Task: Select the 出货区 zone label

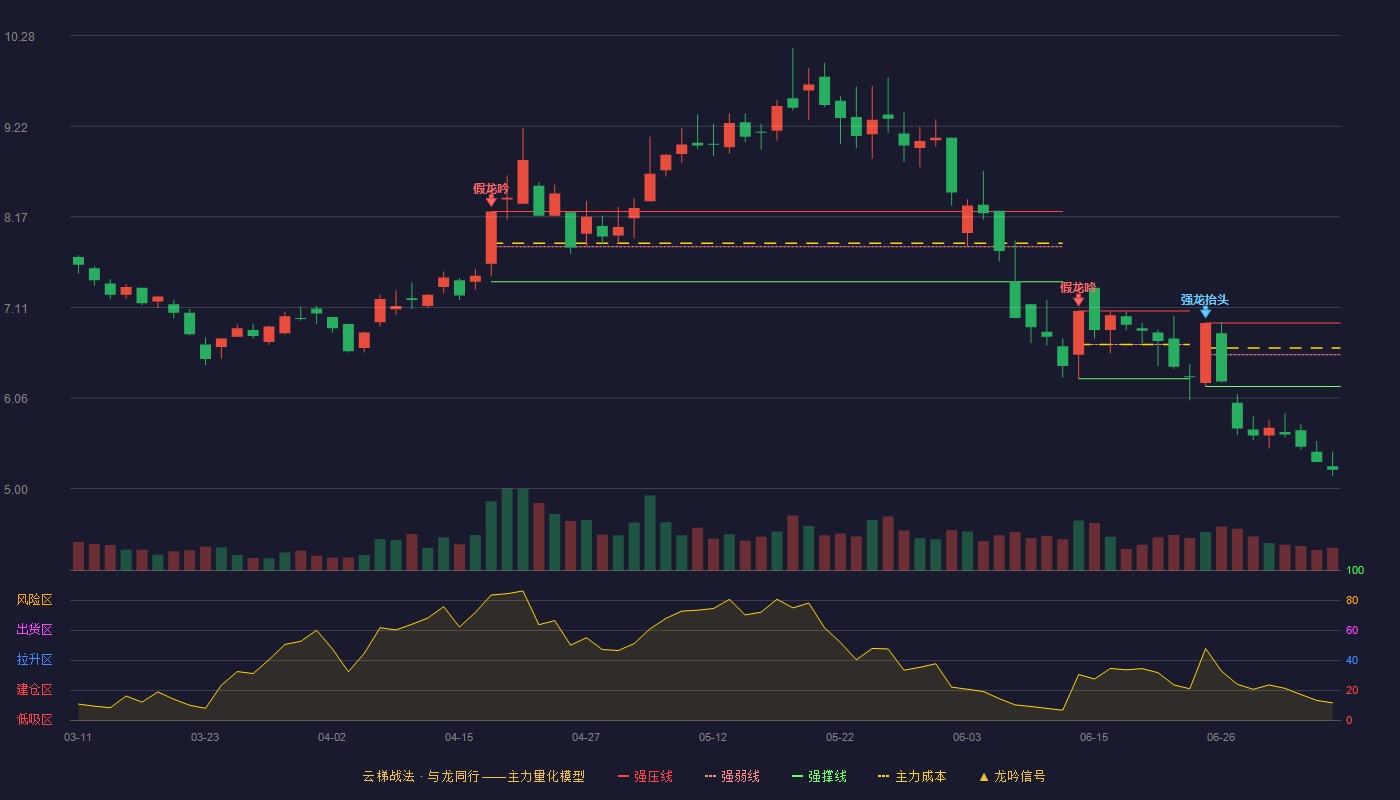Action: click(34, 630)
